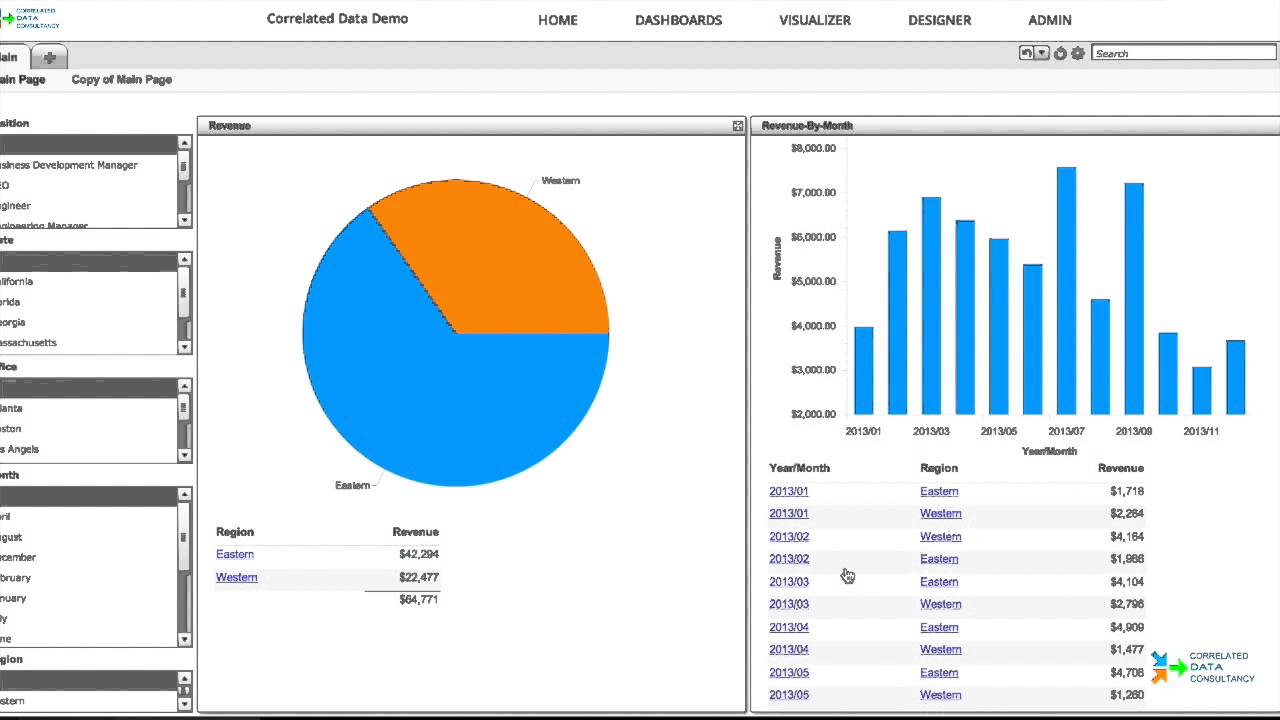
Task: Click the Western link in Revenue table
Action: (237, 577)
